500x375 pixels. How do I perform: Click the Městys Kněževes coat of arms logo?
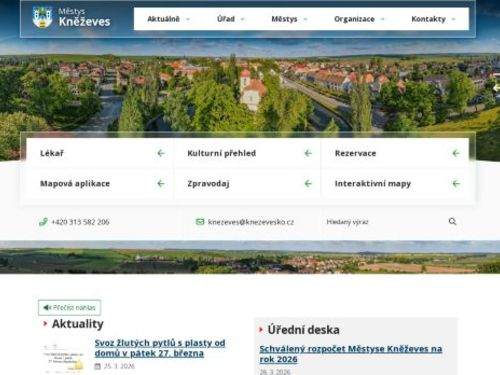click(42, 17)
